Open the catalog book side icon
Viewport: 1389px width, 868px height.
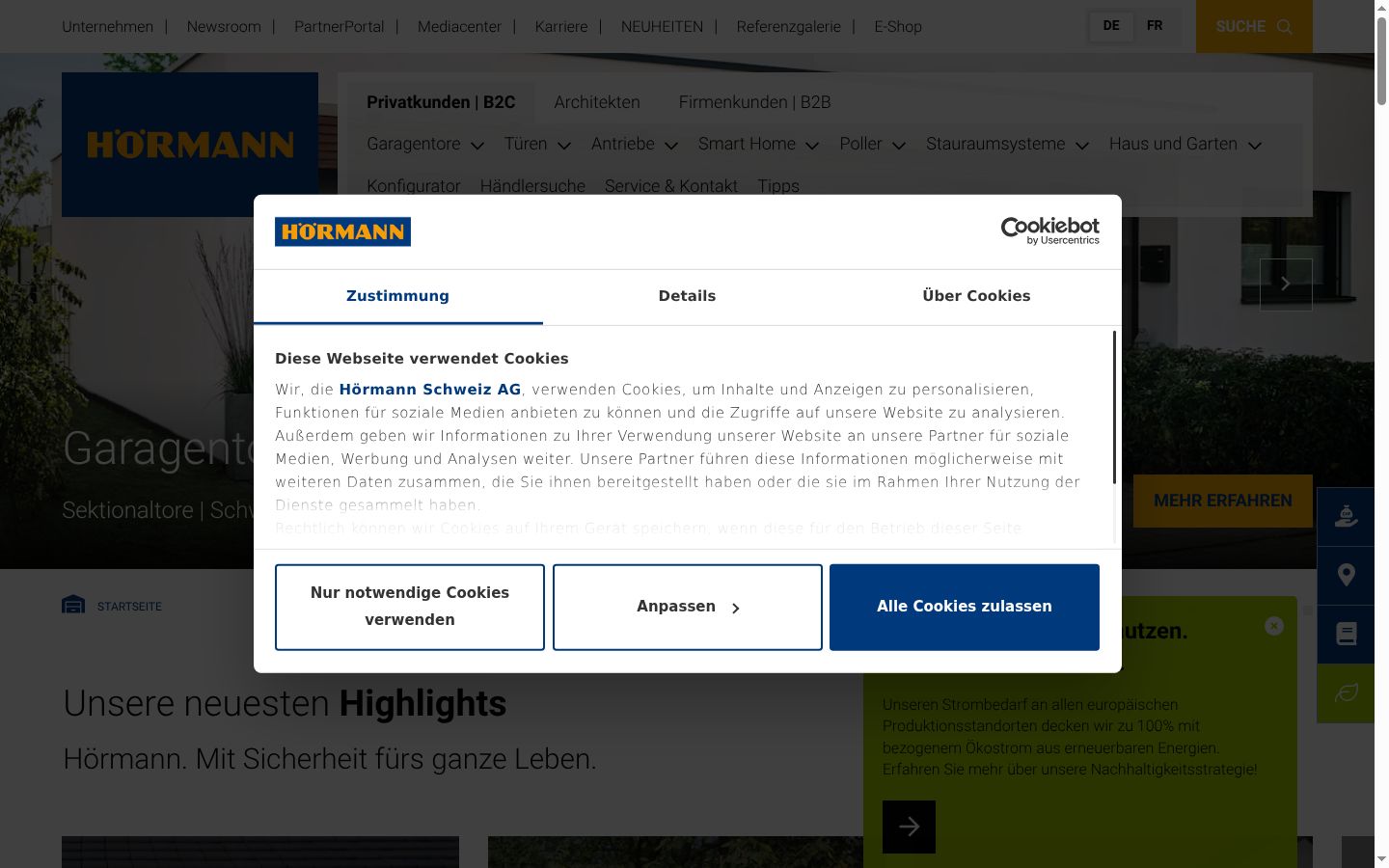[x=1346, y=634]
